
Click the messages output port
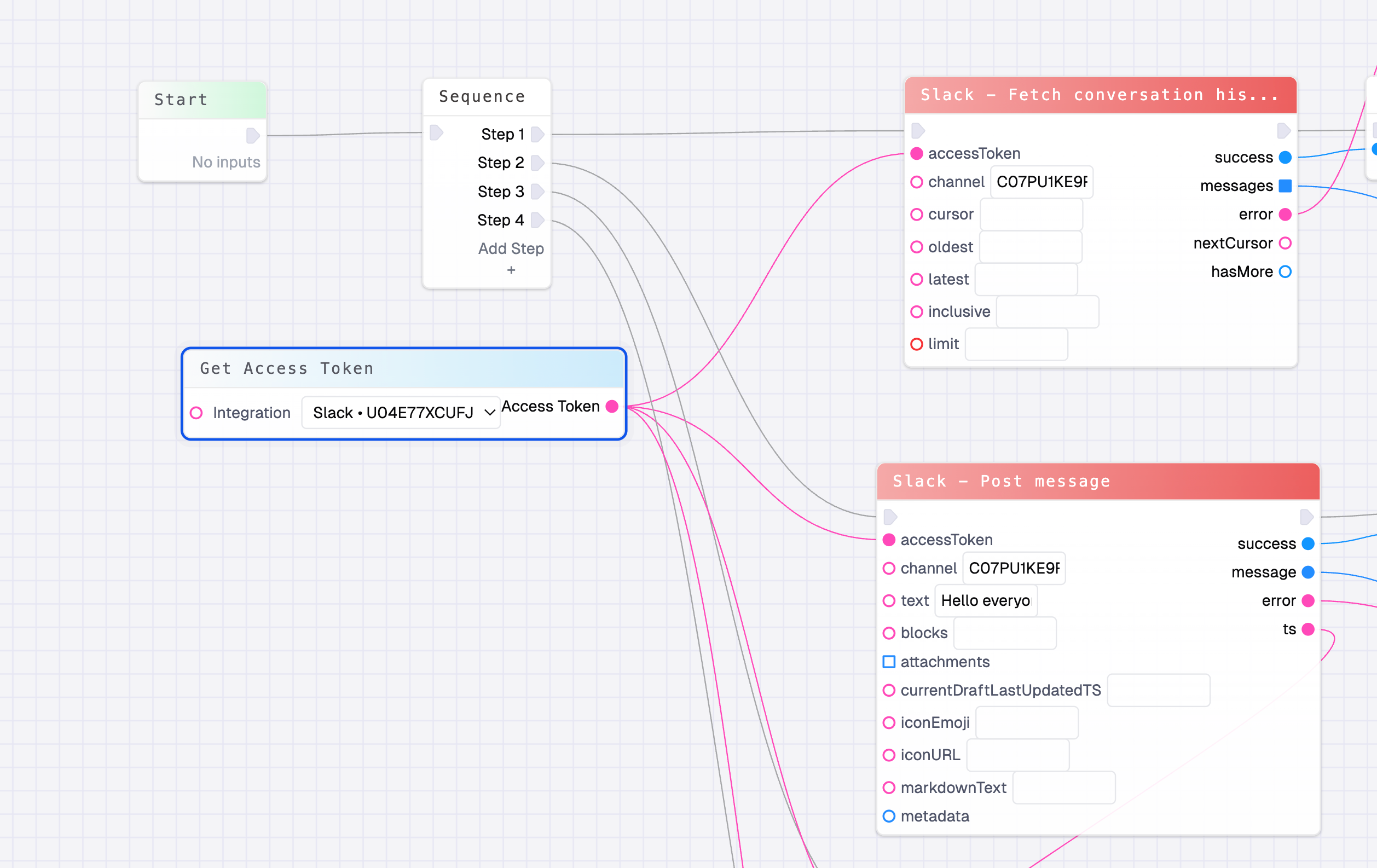pos(1285,186)
